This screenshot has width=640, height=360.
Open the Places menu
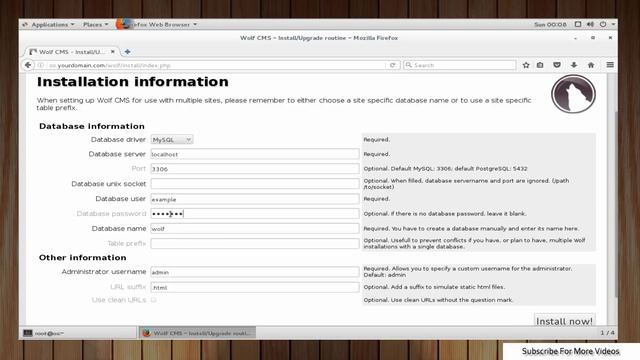tap(96, 24)
